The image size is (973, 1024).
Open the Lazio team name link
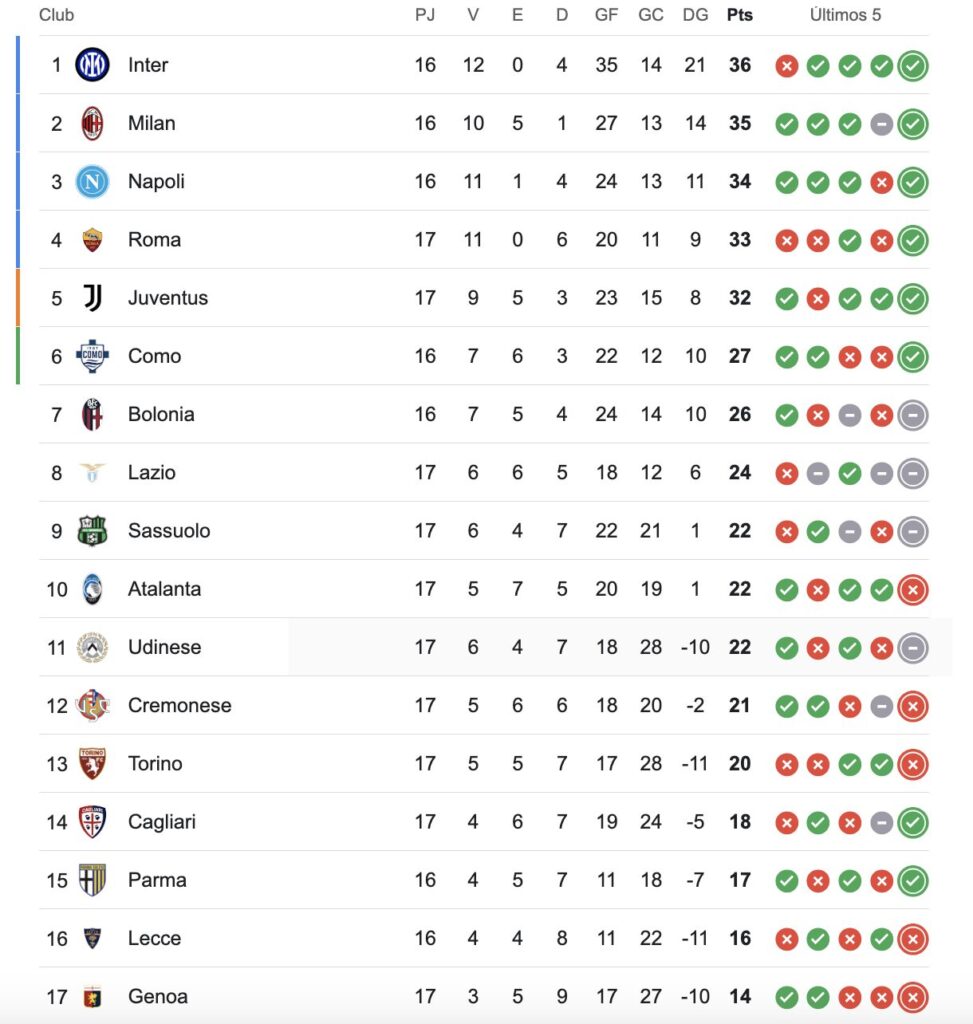pos(151,473)
